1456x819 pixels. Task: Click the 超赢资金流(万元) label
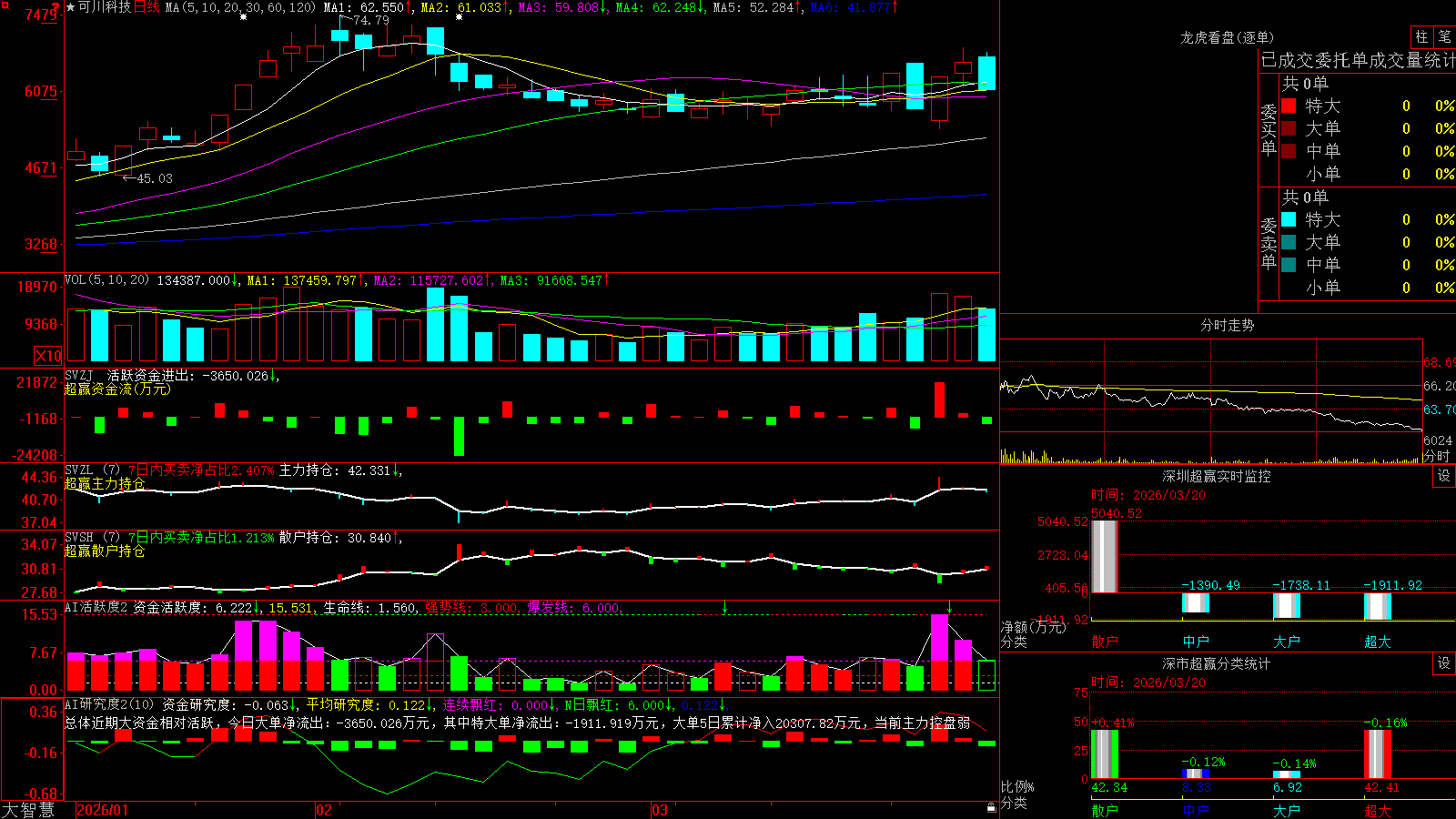click(117, 389)
